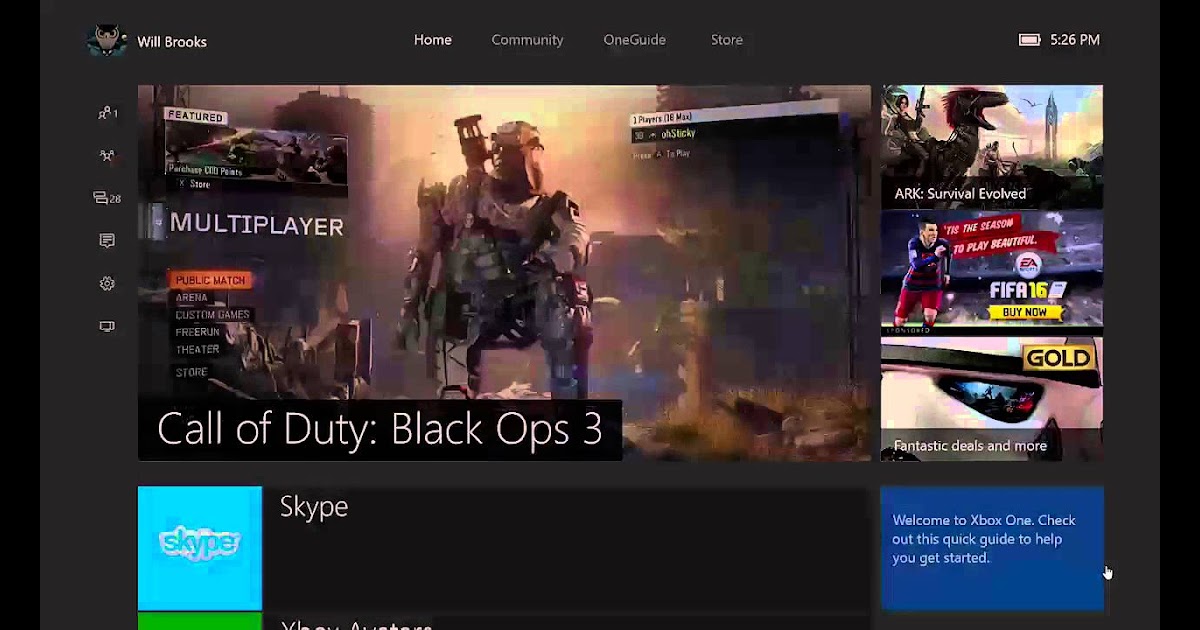Image resolution: width=1200 pixels, height=630 pixels.
Task: Click the 5:26 PM clock
Action: pyautogui.click(x=1075, y=40)
